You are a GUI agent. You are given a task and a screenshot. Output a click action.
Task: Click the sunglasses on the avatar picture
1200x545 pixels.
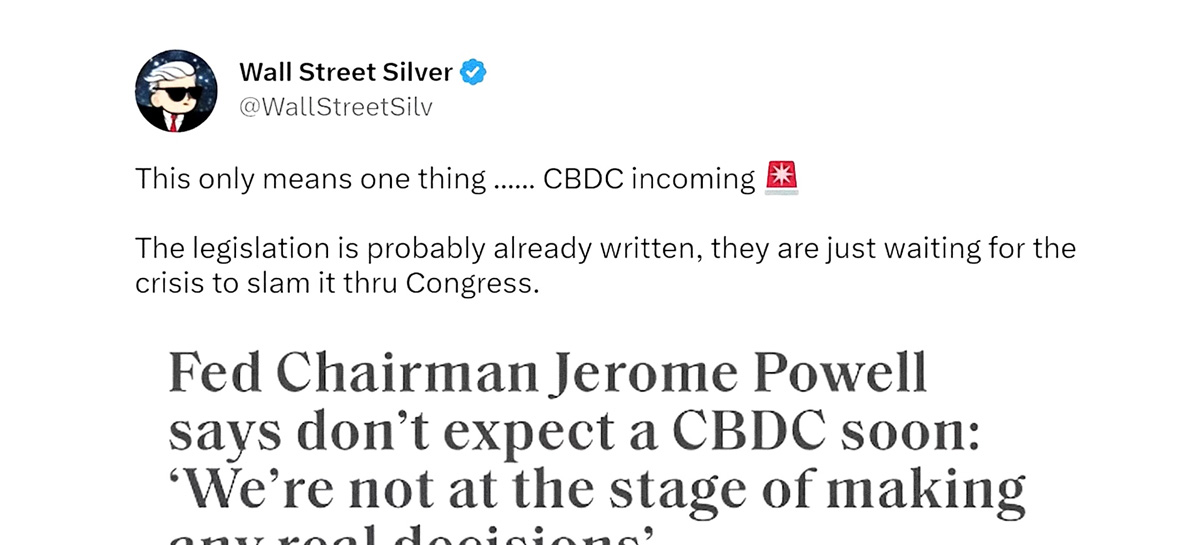click(x=174, y=94)
